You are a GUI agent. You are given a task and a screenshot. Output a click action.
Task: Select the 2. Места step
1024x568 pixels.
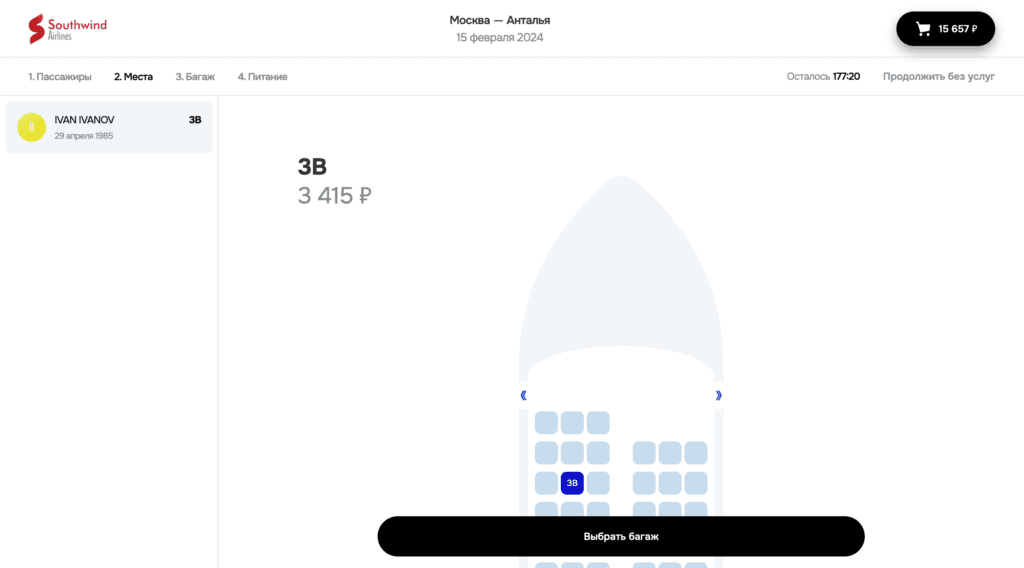pos(133,76)
